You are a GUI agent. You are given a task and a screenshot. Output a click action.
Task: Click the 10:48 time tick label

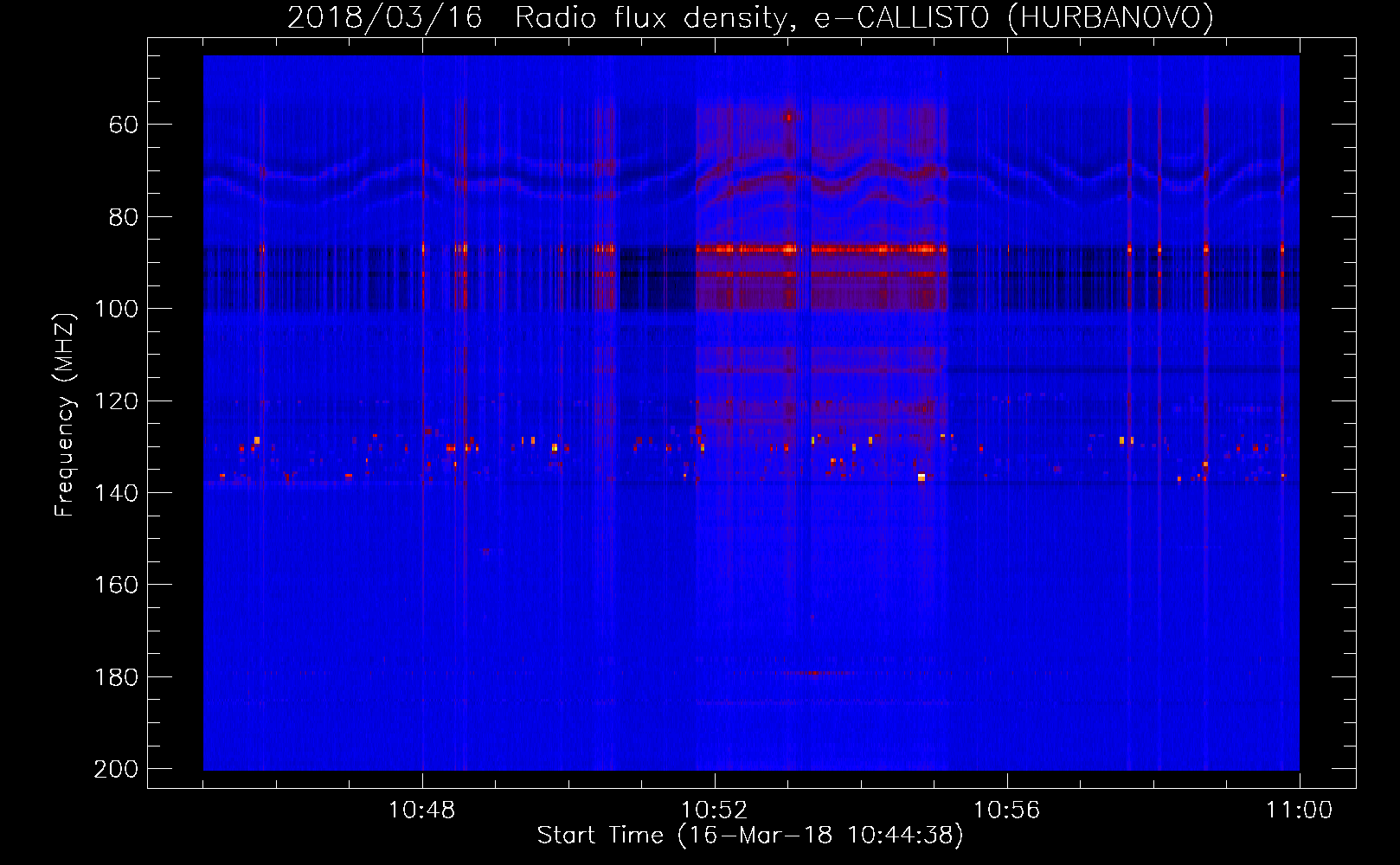click(422, 811)
